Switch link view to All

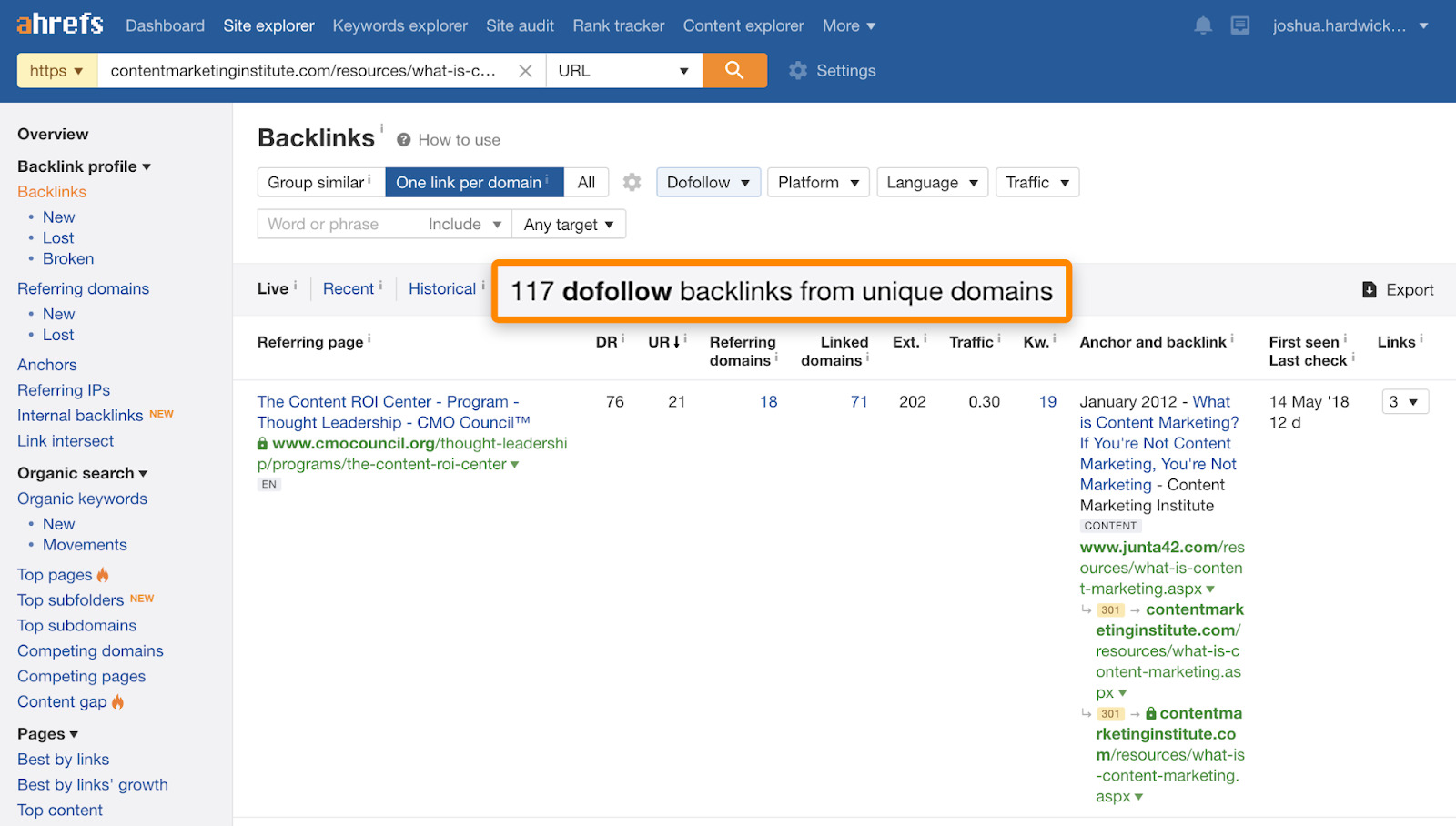click(x=586, y=182)
